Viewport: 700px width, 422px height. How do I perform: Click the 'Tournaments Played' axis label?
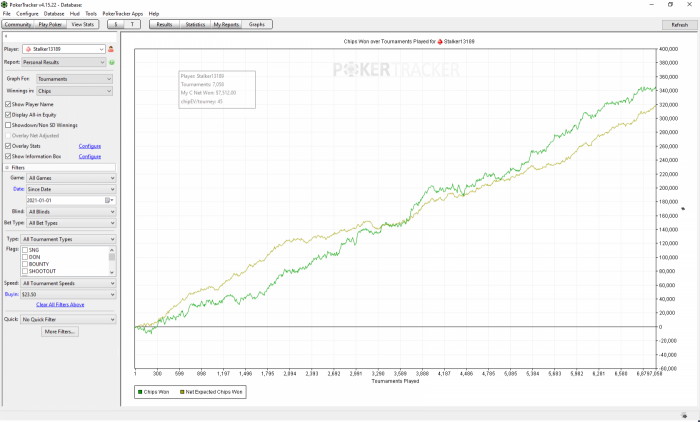pos(395,381)
